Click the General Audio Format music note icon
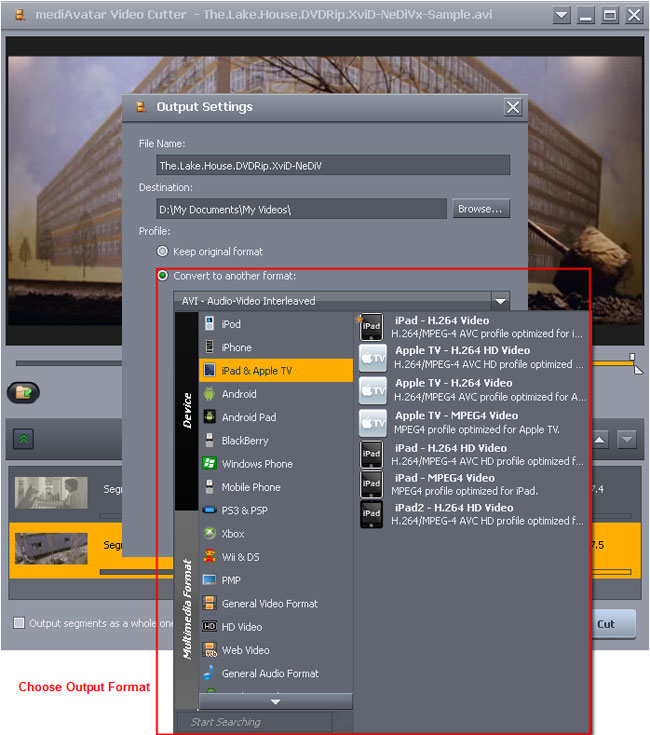 tap(209, 673)
